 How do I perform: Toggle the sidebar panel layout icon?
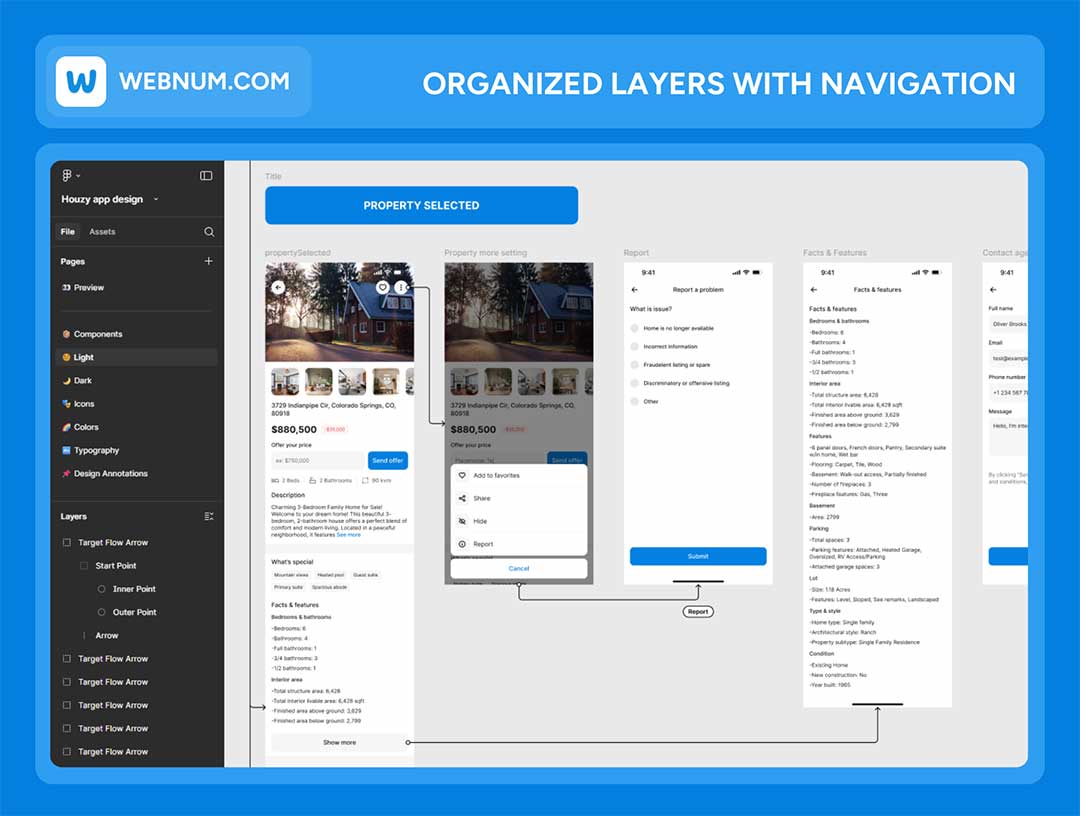pos(206,175)
